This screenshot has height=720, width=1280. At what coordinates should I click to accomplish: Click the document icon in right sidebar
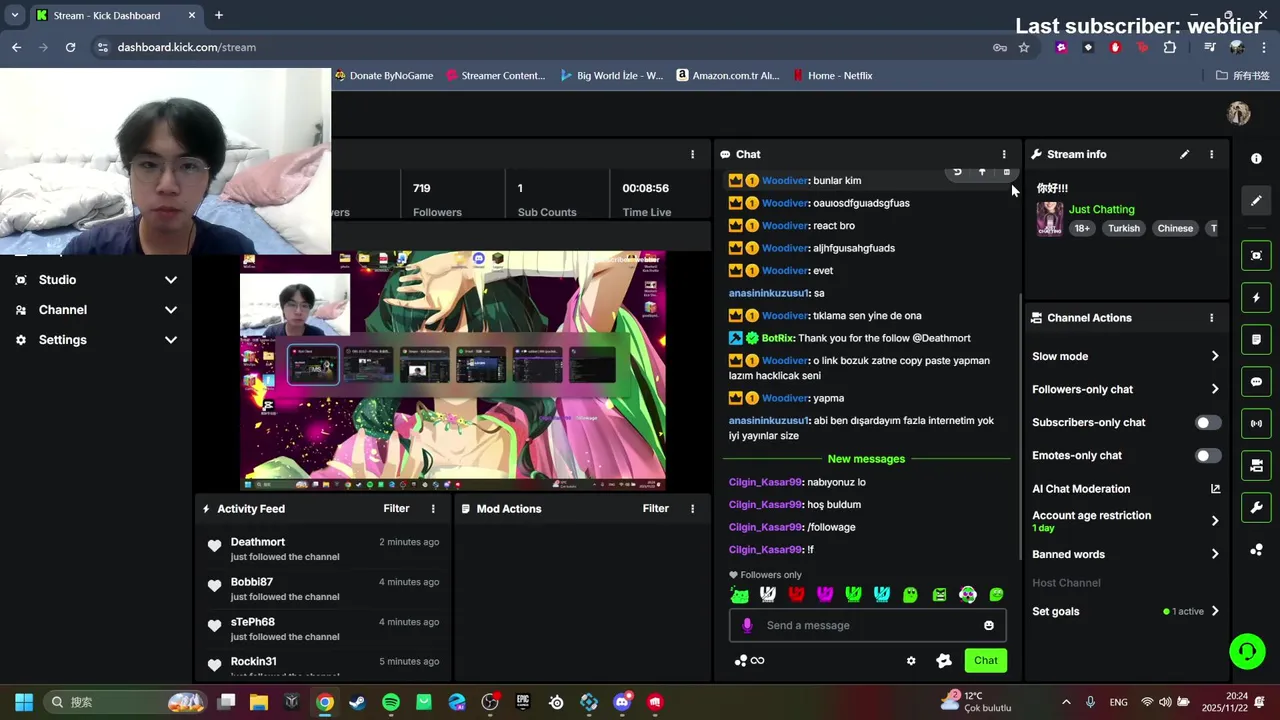(1257, 340)
